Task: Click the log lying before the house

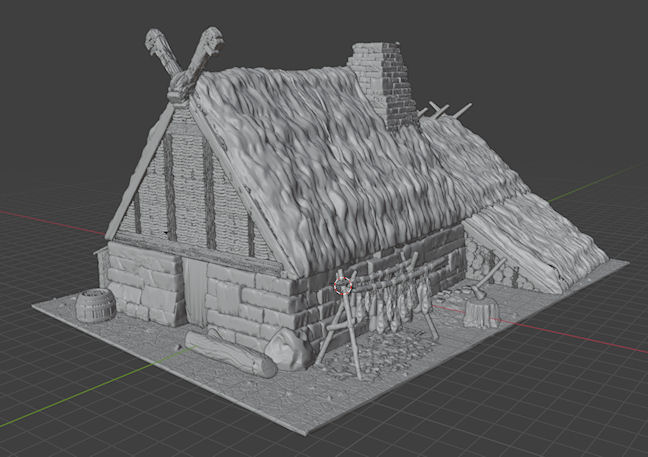Action: pos(229,353)
